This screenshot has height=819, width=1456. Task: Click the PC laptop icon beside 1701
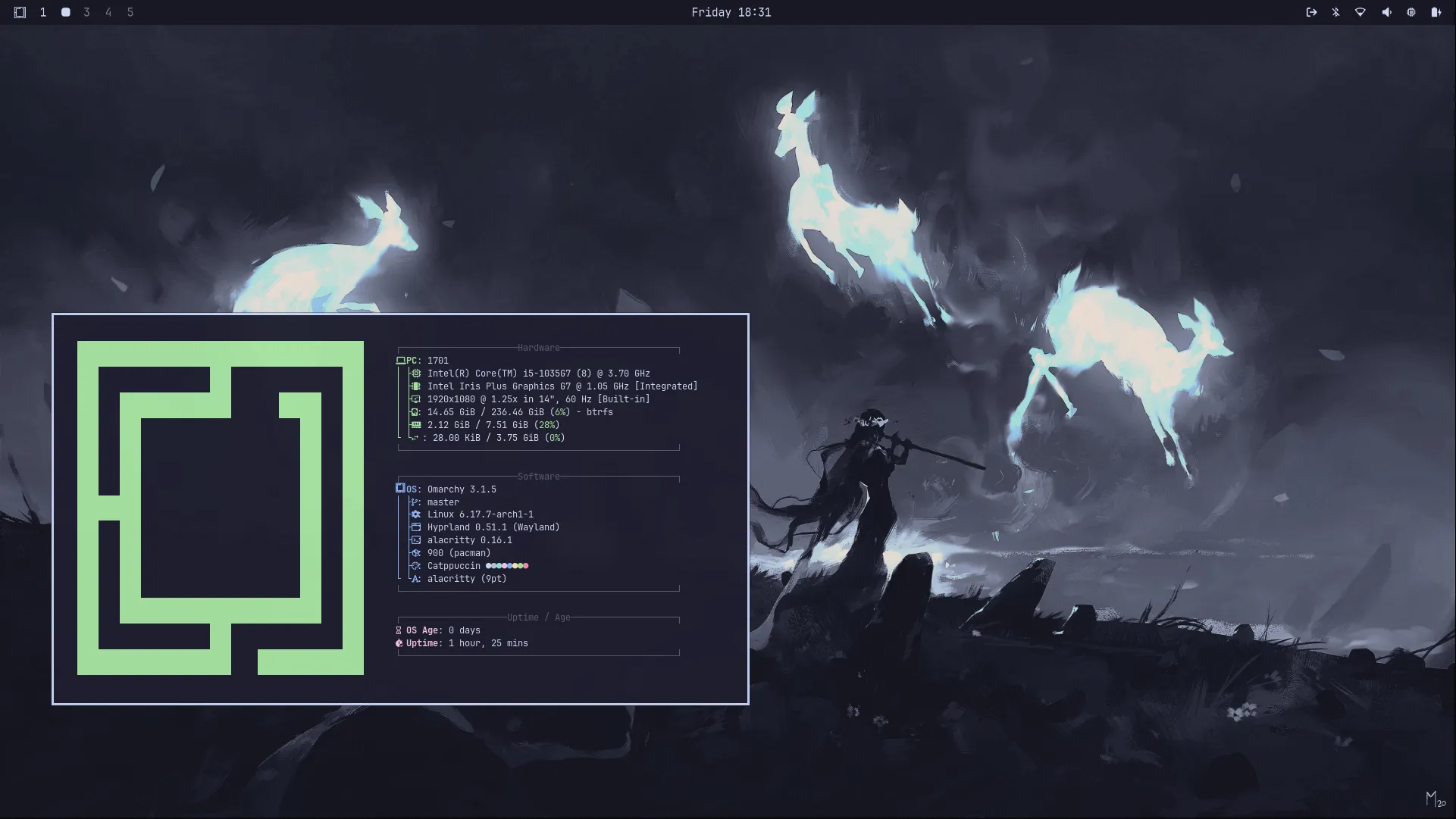[400, 361]
